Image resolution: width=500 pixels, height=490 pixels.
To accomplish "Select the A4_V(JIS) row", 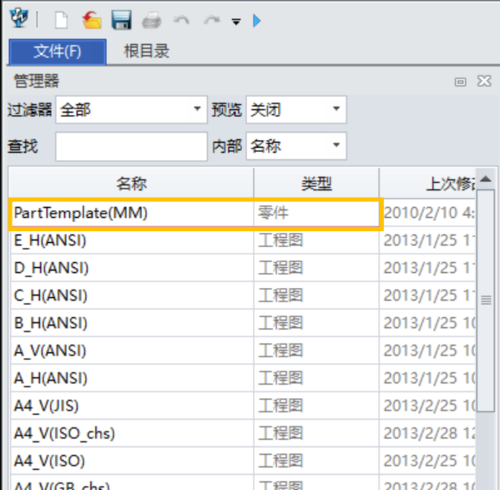I will (242, 406).
